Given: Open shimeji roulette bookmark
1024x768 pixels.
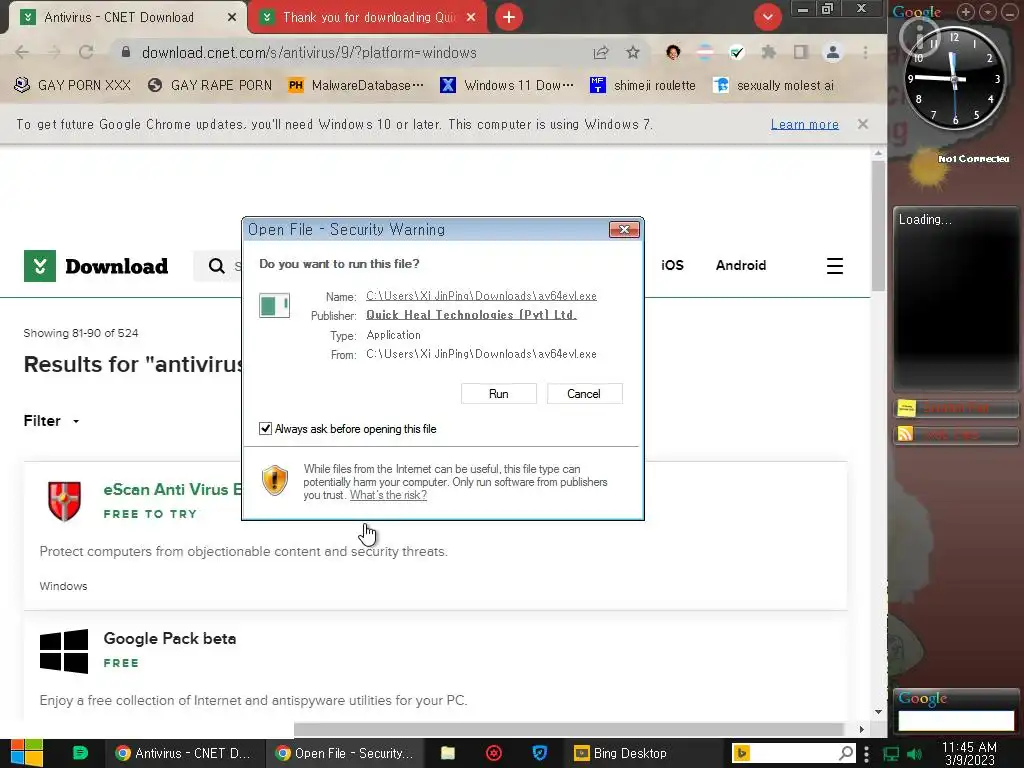Looking at the screenshot, I should (643, 86).
